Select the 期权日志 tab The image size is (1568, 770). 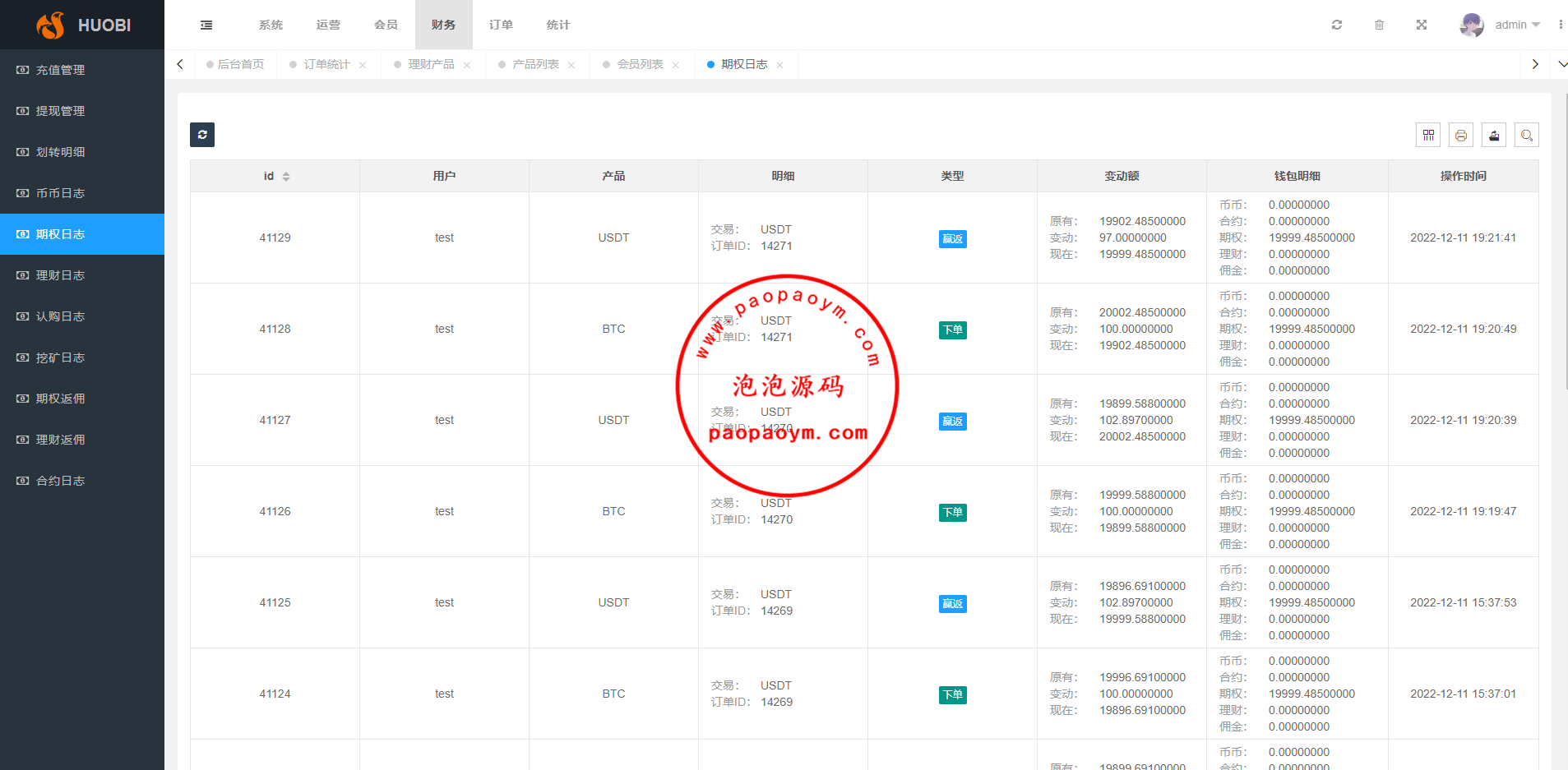[744, 64]
